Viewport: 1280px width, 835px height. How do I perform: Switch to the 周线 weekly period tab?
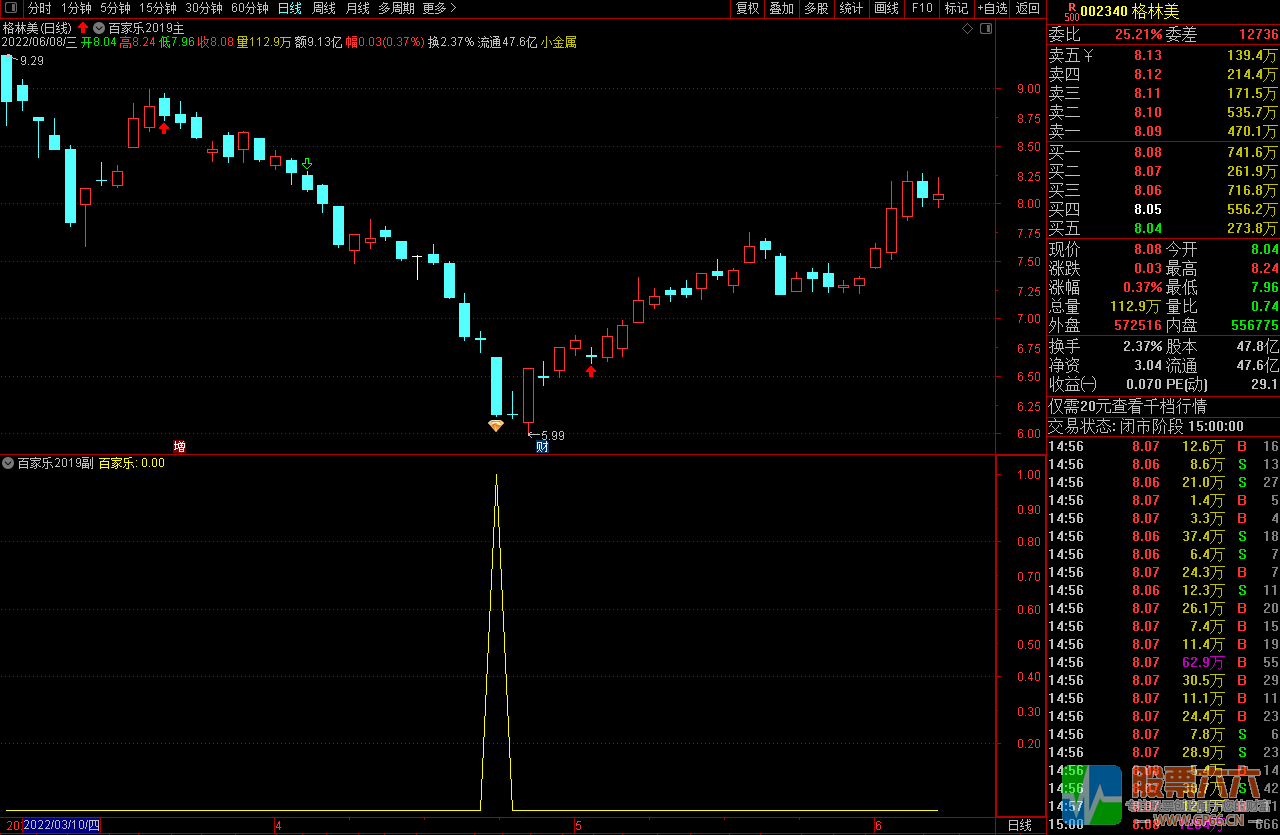(x=324, y=8)
